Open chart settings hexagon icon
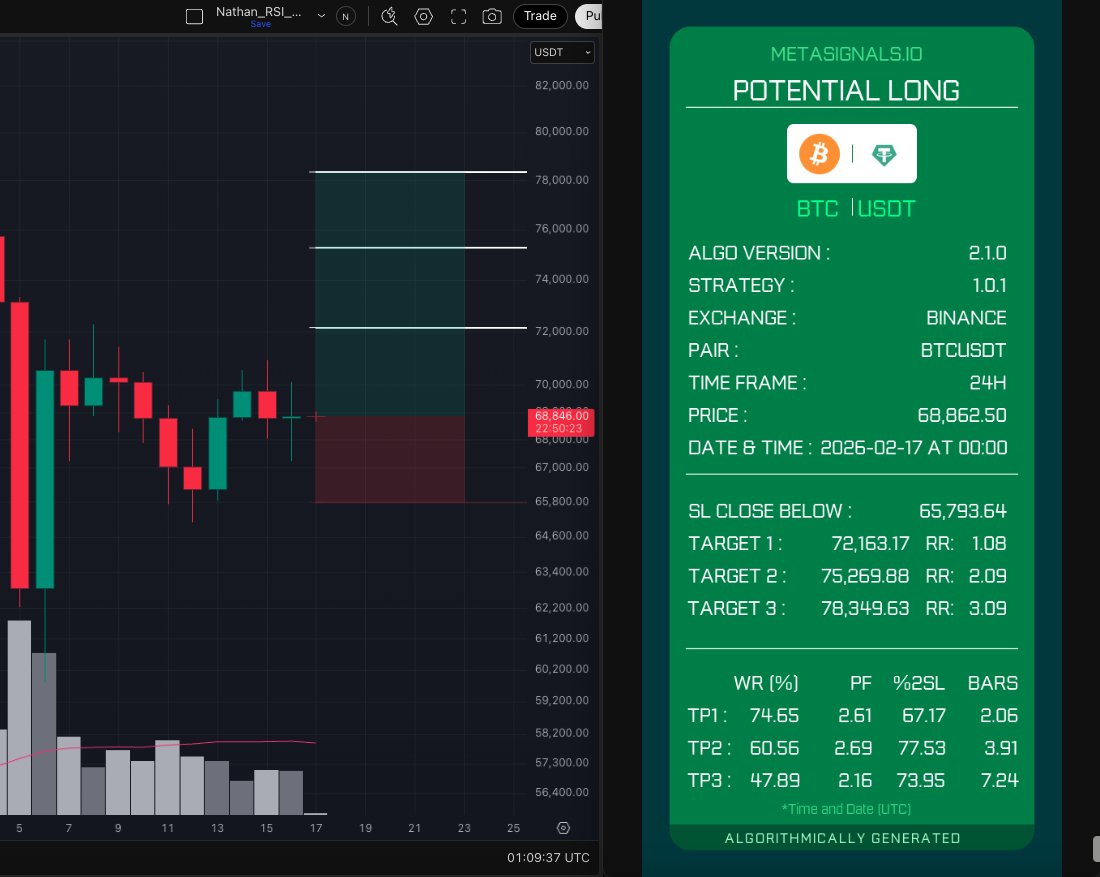Image resolution: width=1100 pixels, height=877 pixels. [x=424, y=16]
